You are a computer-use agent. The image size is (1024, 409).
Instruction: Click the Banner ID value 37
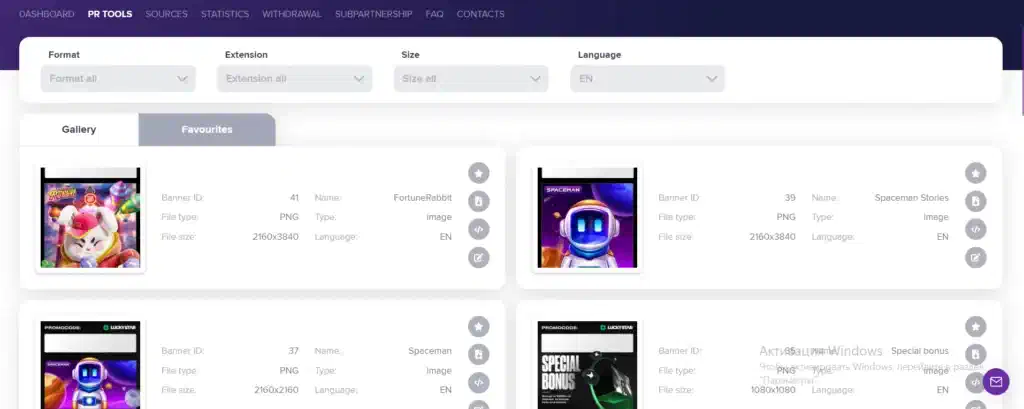pos(294,351)
